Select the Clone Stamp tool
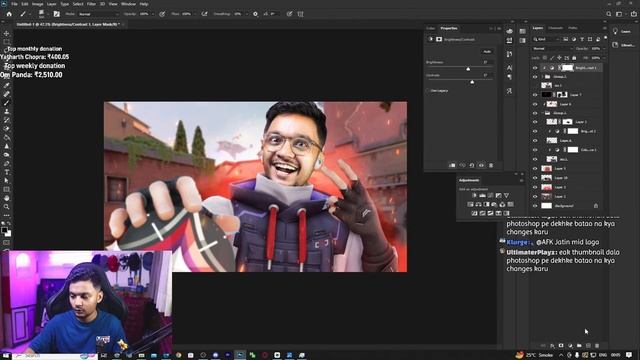Viewport: 640px width, 360px height. pos(6,111)
